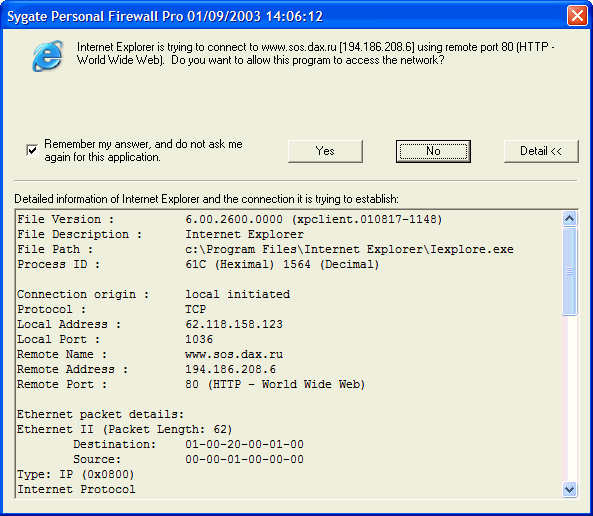Click the Internet Explorer logo icon
This screenshot has width=593, height=516.
click(x=48, y=56)
